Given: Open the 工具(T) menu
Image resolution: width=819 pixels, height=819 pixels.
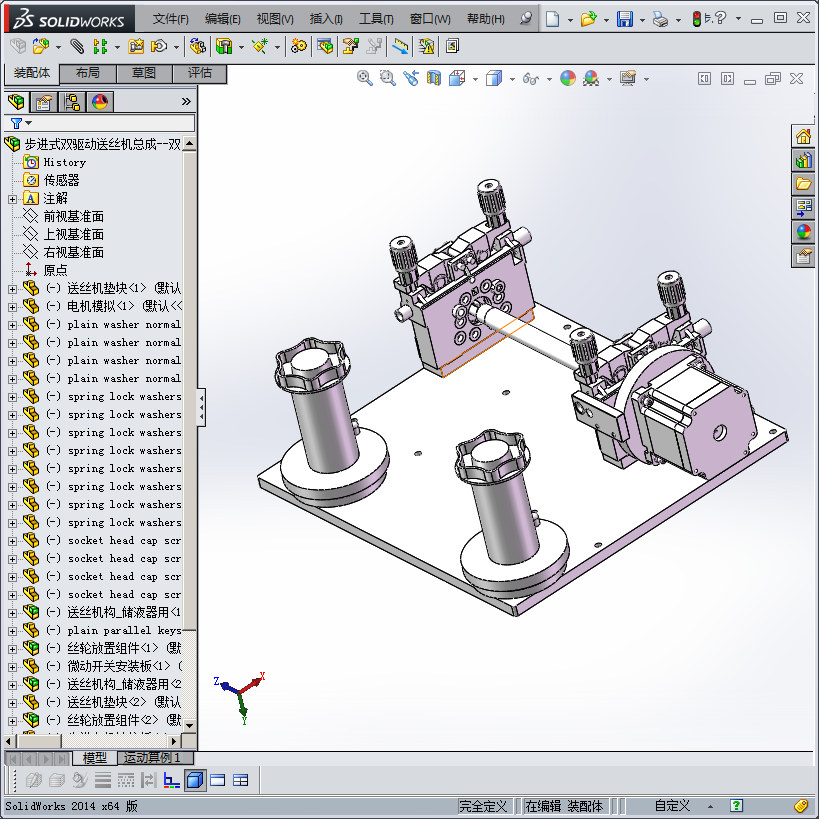Looking at the screenshot, I should [376, 19].
